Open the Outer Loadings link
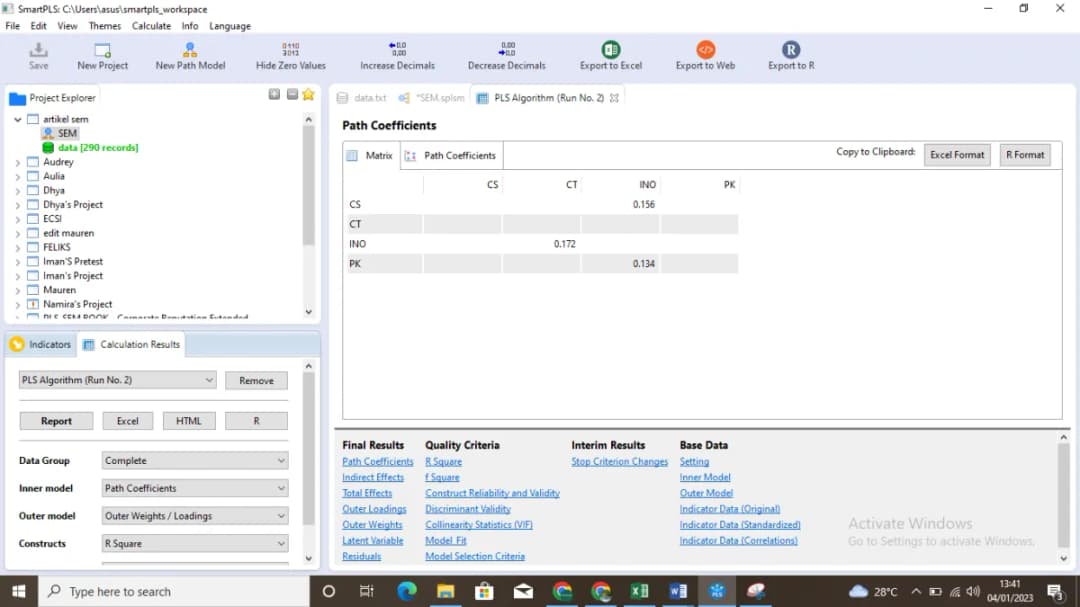The height and width of the screenshot is (607, 1080). tap(374, 509)
